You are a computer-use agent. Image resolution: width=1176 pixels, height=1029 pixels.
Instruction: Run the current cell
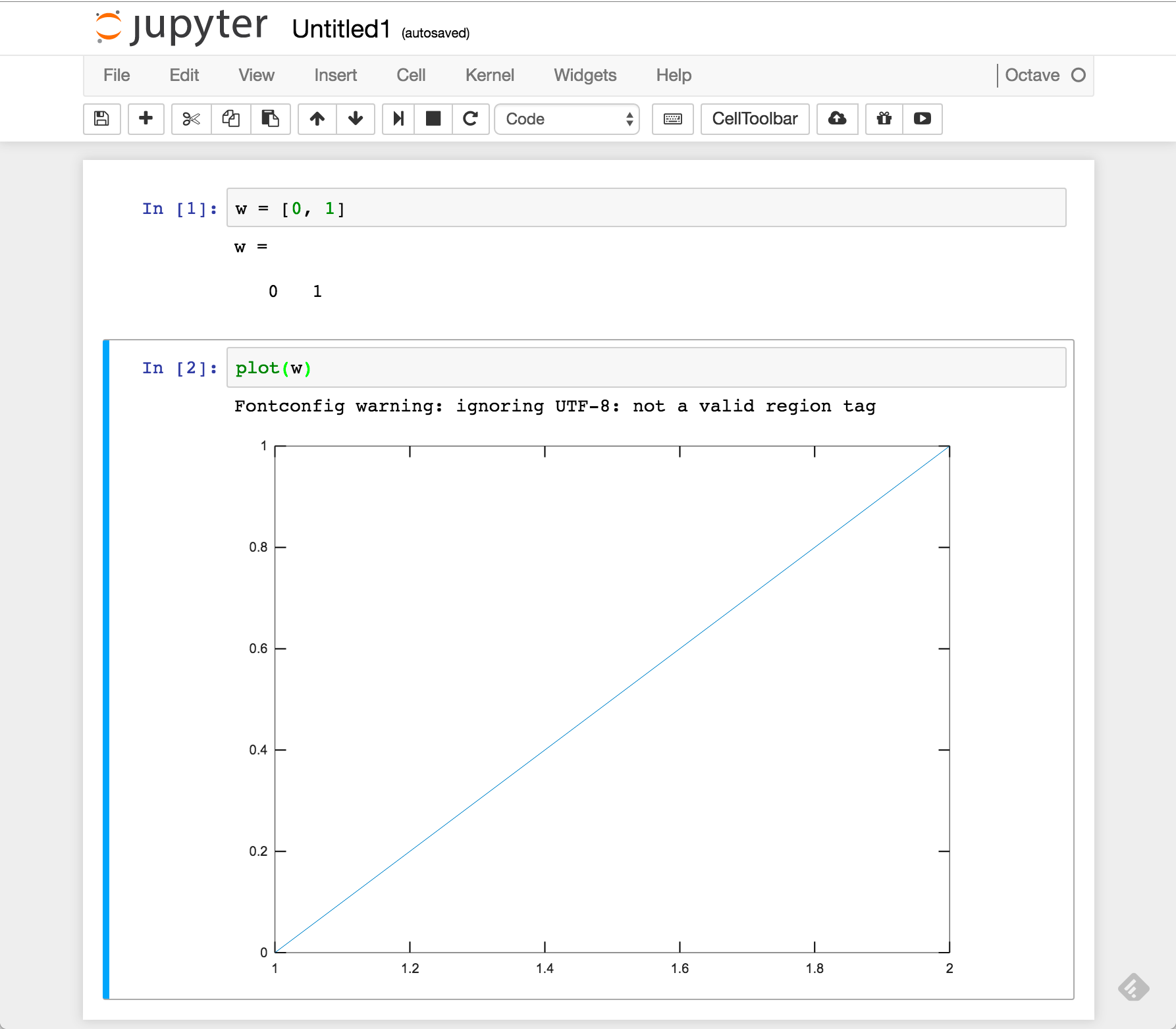coord(398,119)
